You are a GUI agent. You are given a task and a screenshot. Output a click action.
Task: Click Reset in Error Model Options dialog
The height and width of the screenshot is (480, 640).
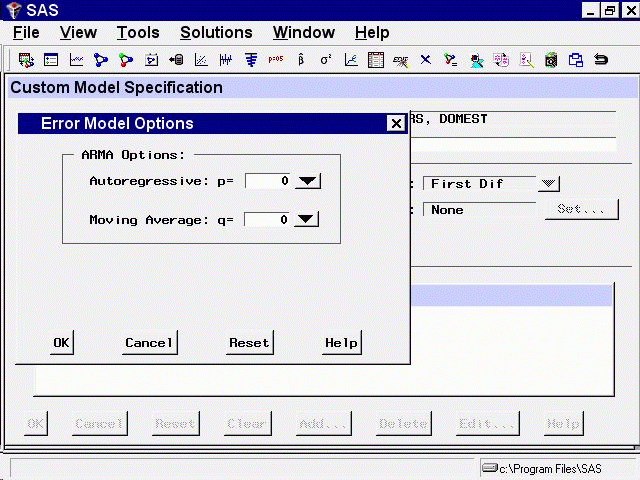click(249, 342)
